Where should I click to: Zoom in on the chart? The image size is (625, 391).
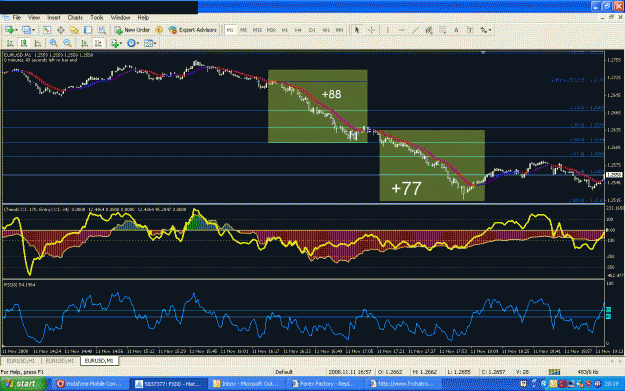(x=53, y=43)
